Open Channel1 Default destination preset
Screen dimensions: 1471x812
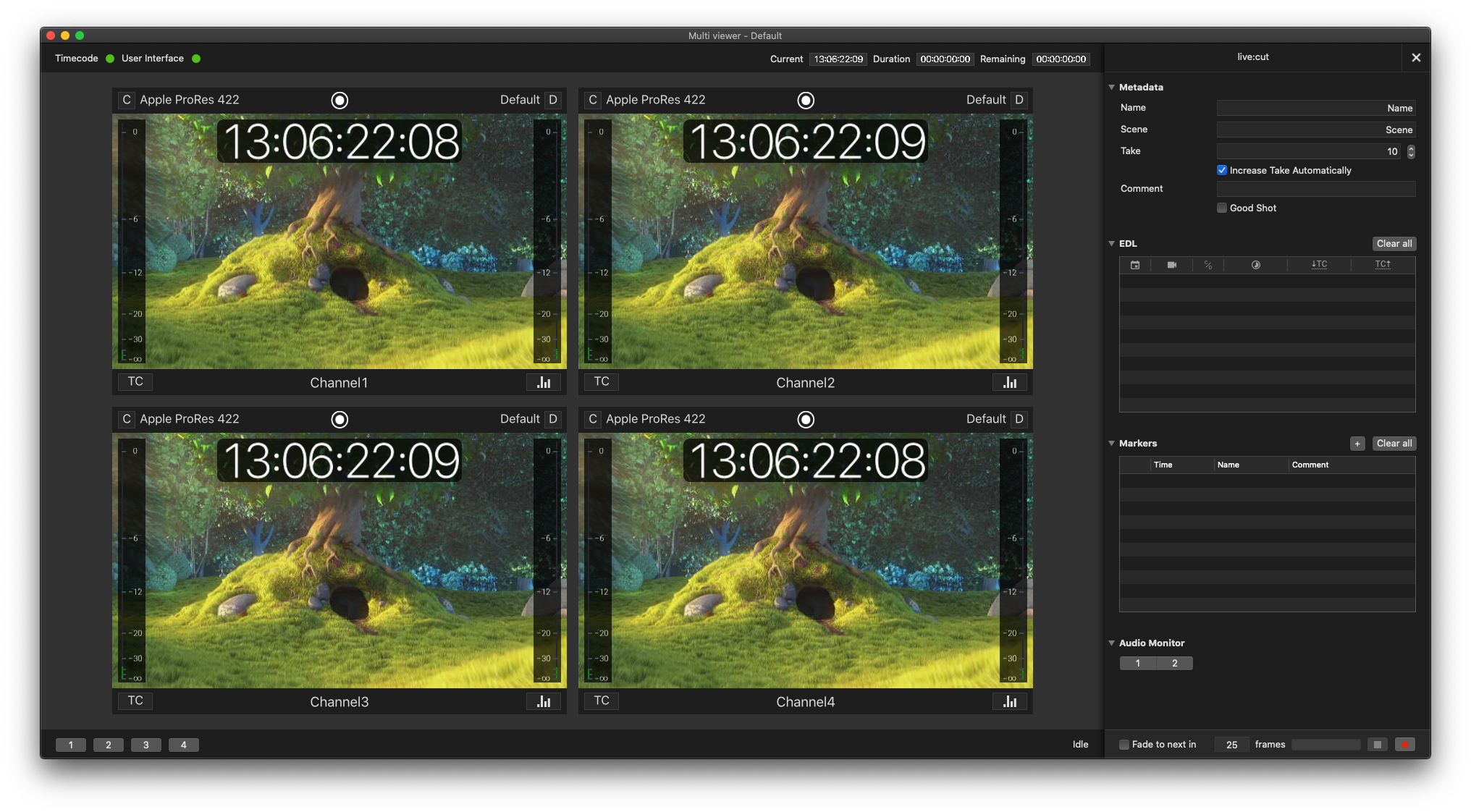[520, 100]
